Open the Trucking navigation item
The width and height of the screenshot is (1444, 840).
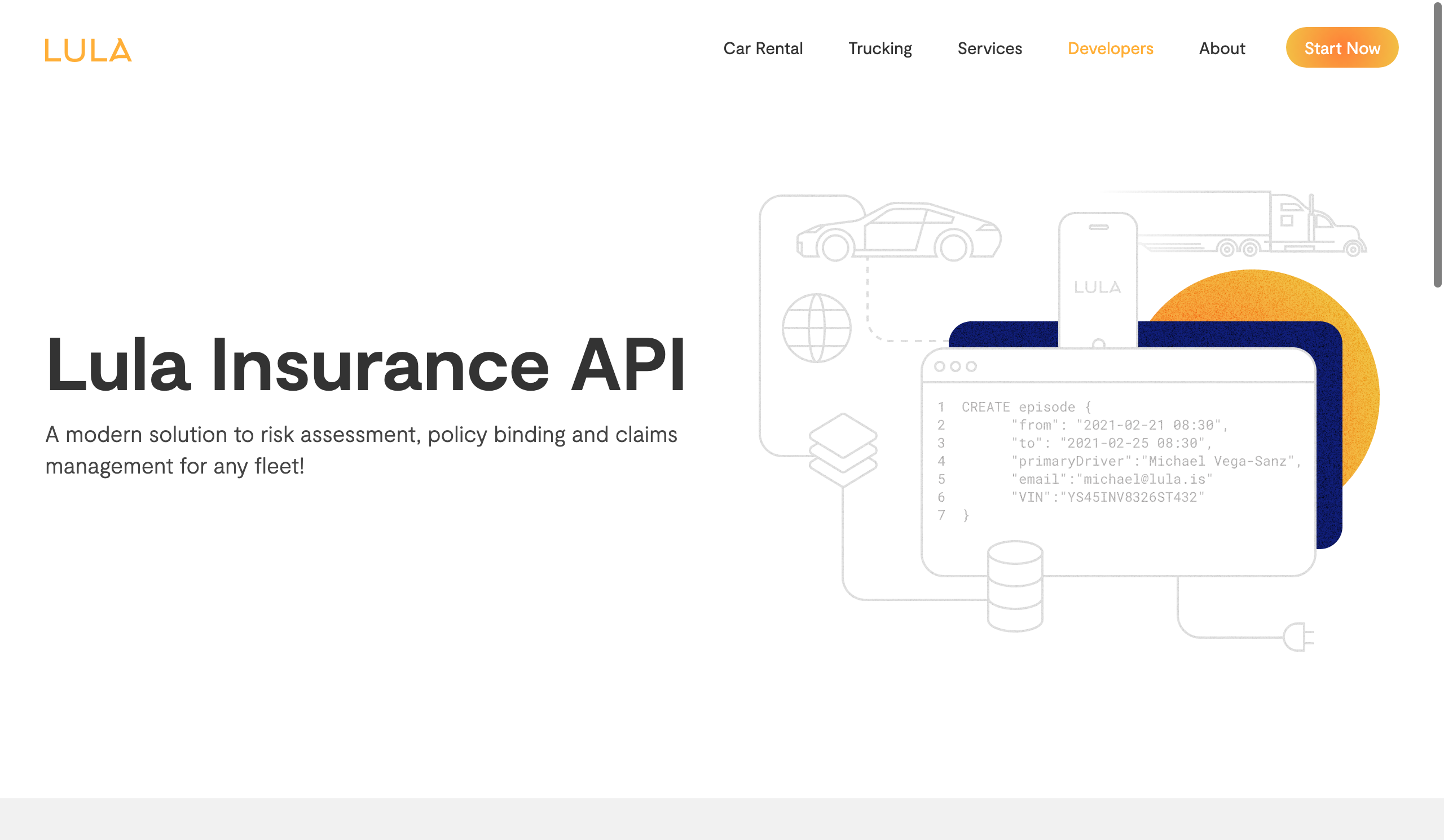tap(879, 48)
